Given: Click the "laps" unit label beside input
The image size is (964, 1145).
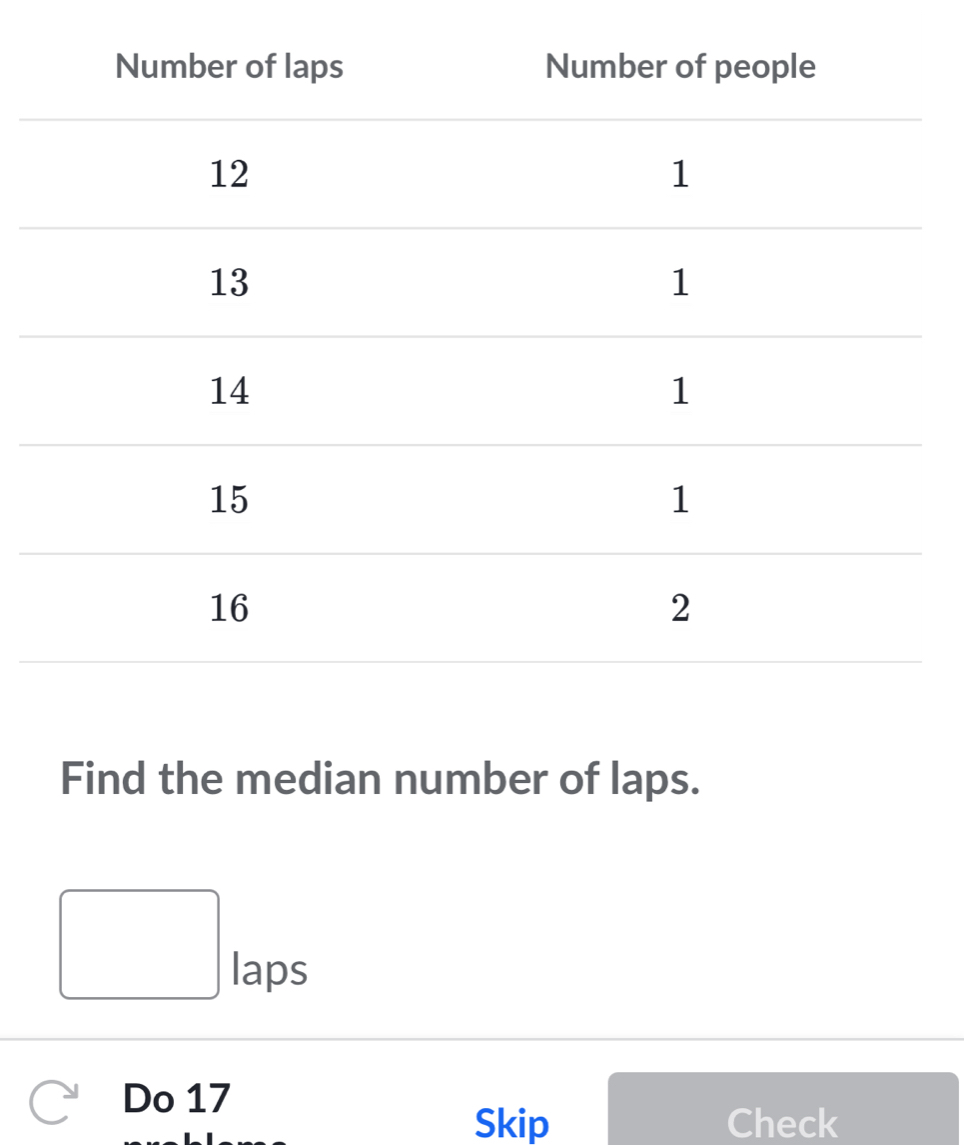Looking at the screenshot, I should pos(269,969).
